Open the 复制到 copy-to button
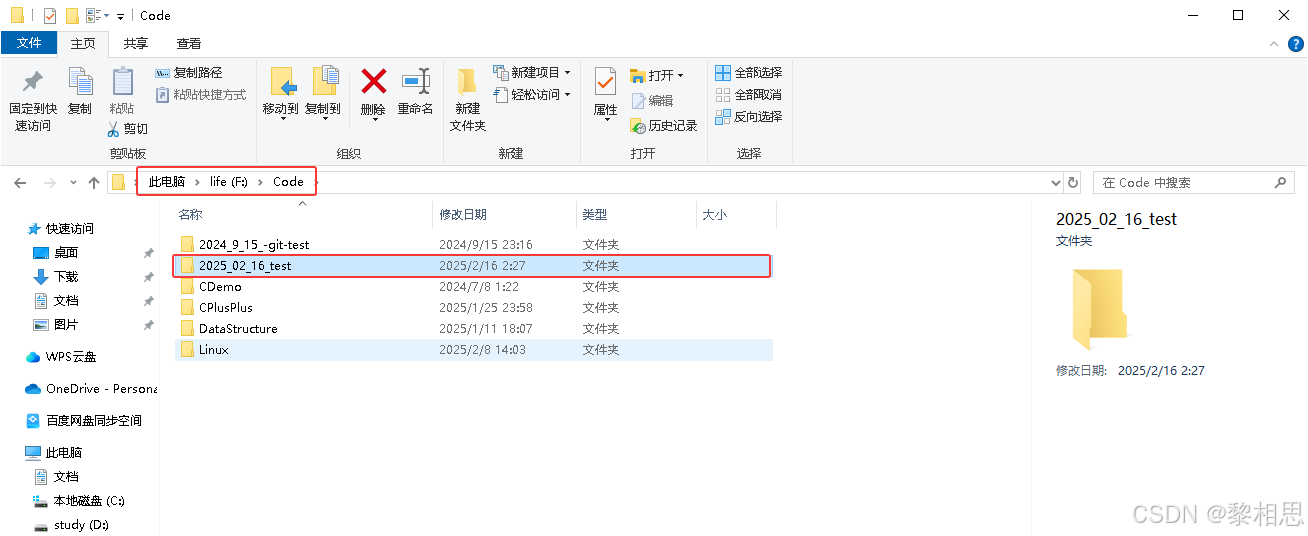Viewport: 1308px width, 536px height. point(322,94)
